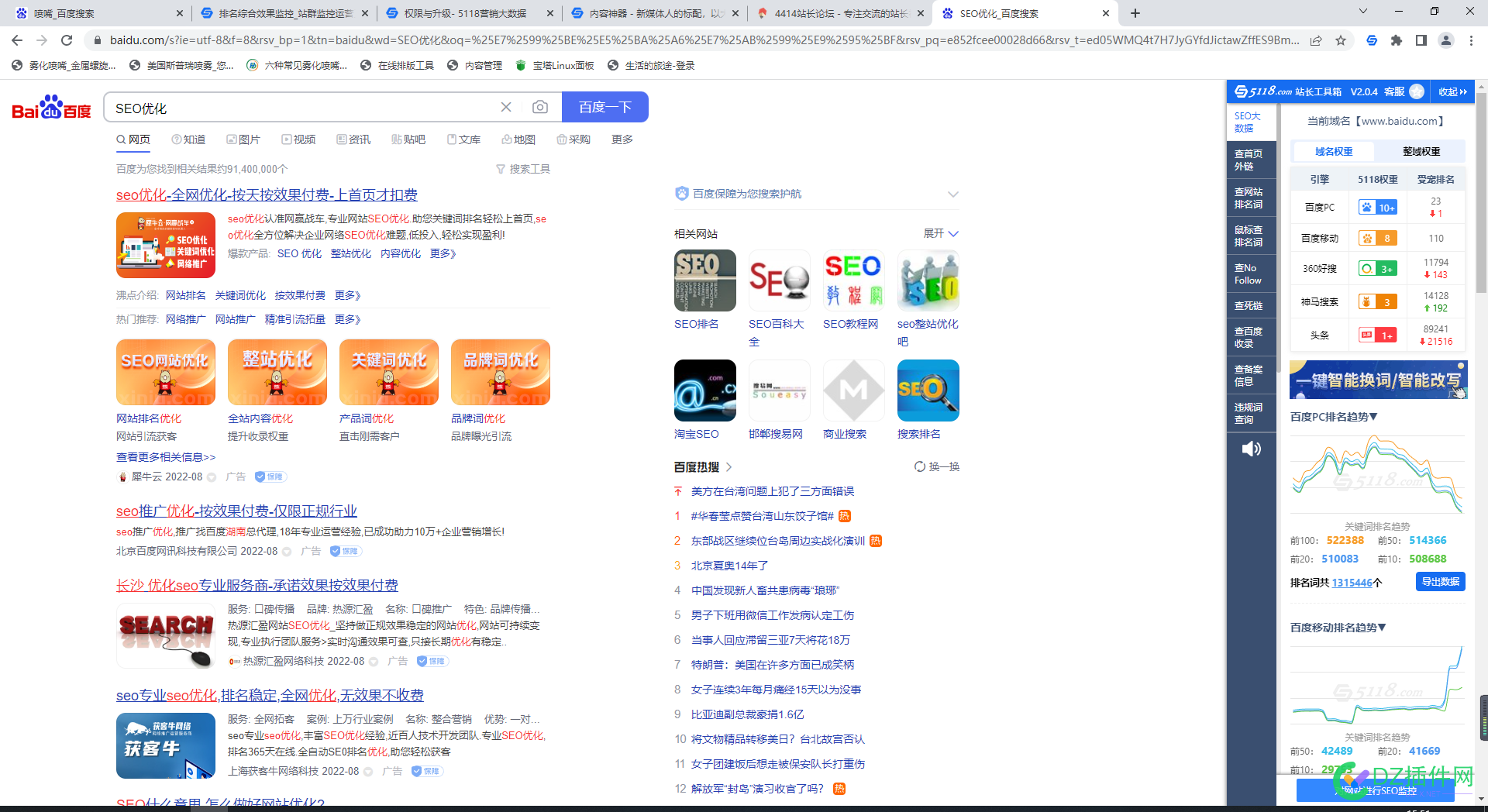Screen dimensions: 1488x812
Task: Open 百度PC排名趋势 dropdown
Action: [1334, 417]
